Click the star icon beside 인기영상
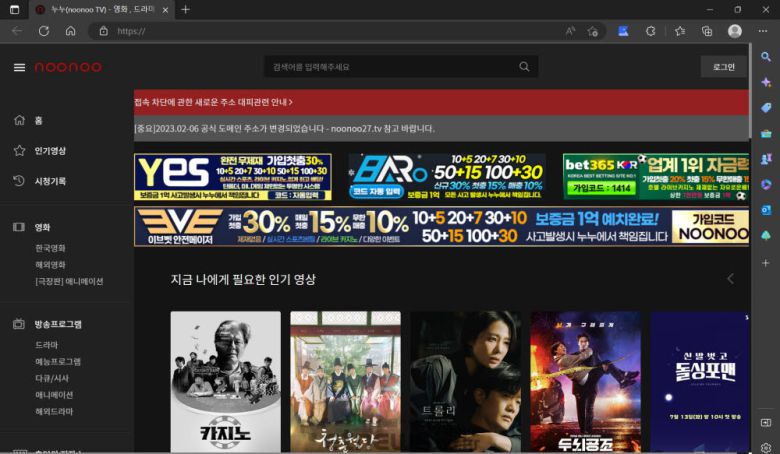Viewport: 780px width, 454px height. [x=19, y=150]
